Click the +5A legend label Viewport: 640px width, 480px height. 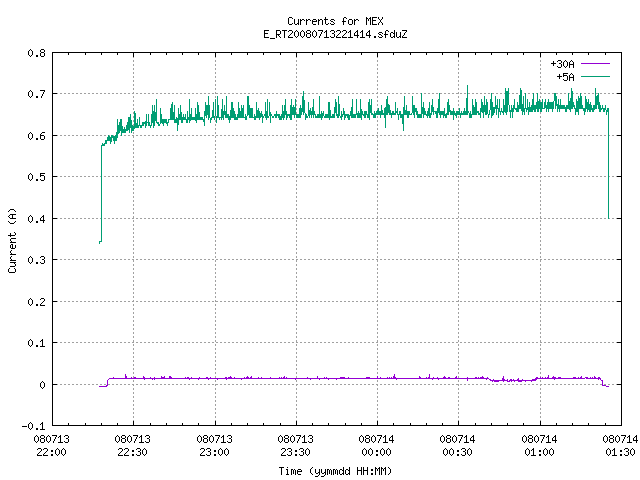pos(565,77)
